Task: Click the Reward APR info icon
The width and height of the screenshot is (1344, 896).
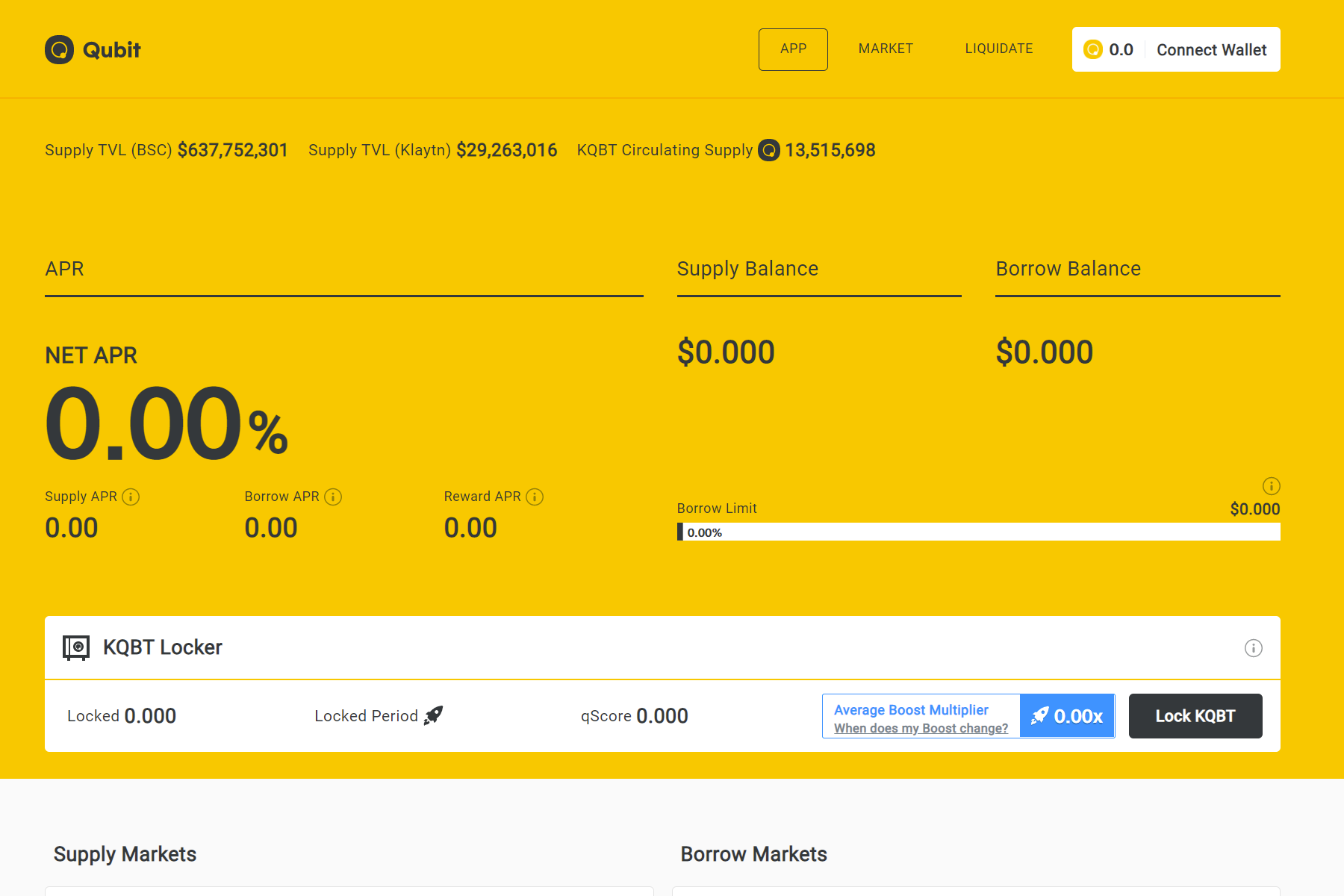Action: click(535, 497)
